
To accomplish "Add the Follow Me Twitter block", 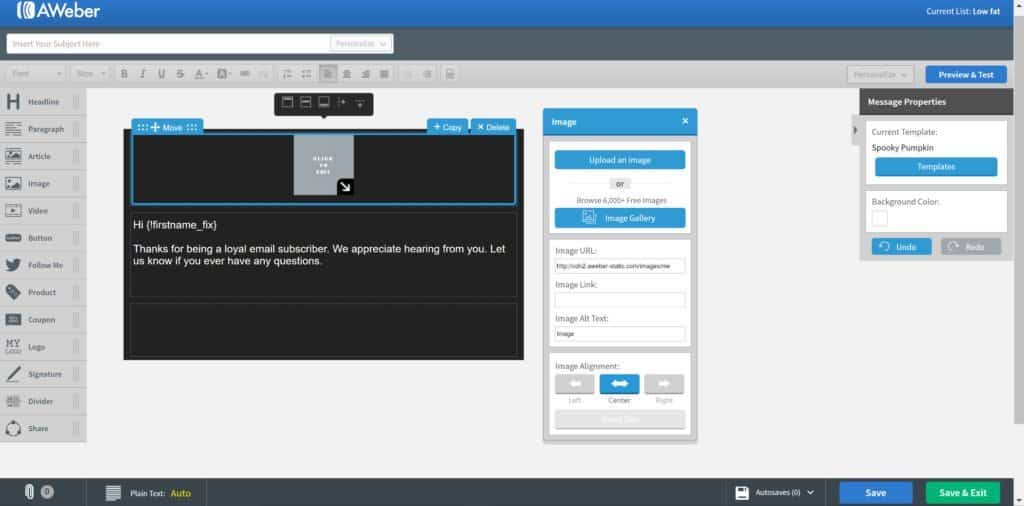I will click(43, 266).
